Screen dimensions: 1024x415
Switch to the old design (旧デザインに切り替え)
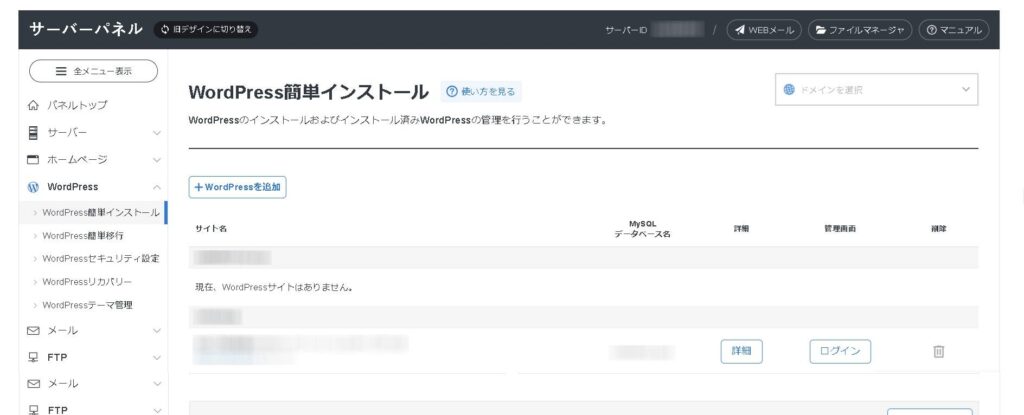click(x=206, y=29)
